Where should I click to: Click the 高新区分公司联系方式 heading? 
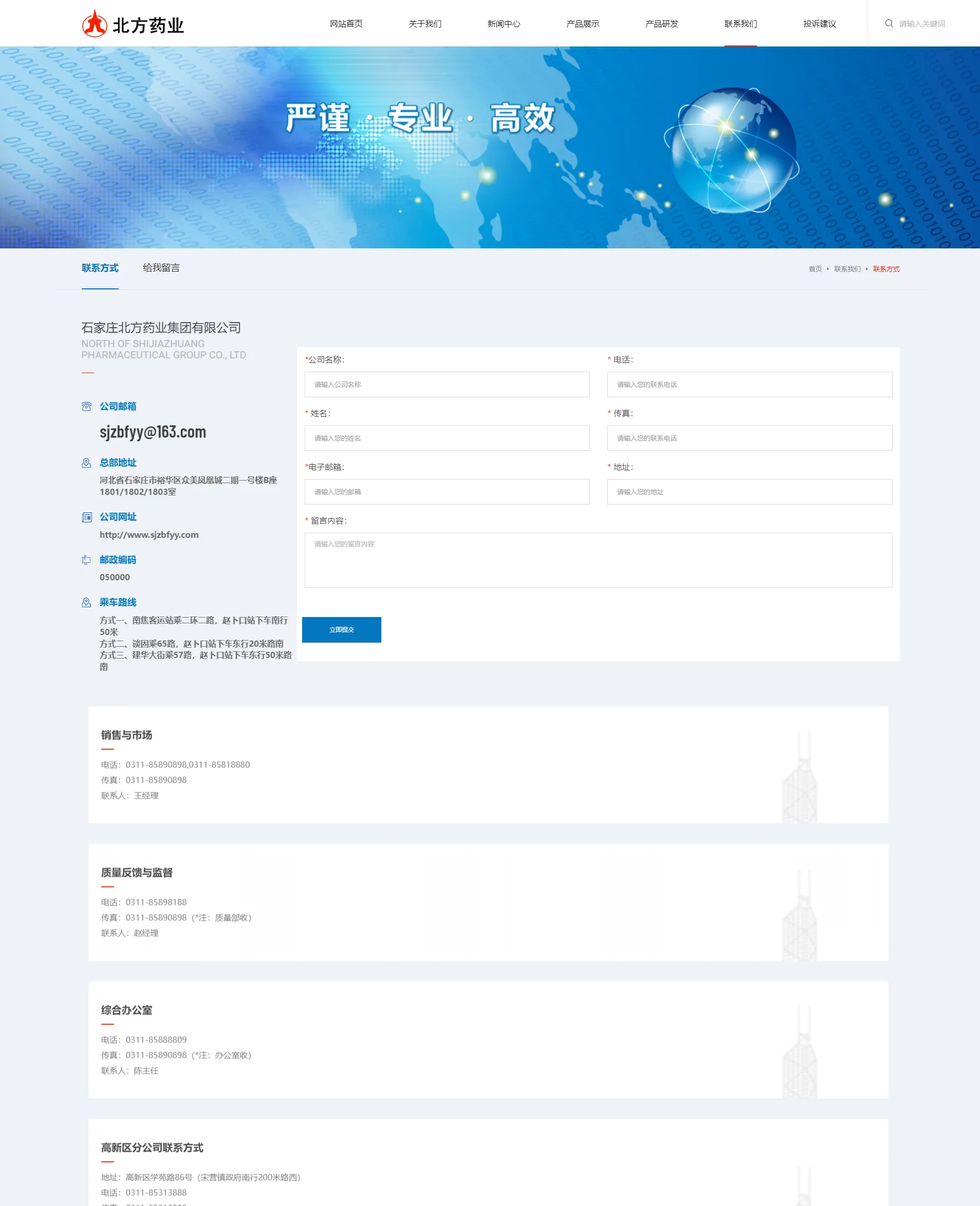[x=152, y=1148]
